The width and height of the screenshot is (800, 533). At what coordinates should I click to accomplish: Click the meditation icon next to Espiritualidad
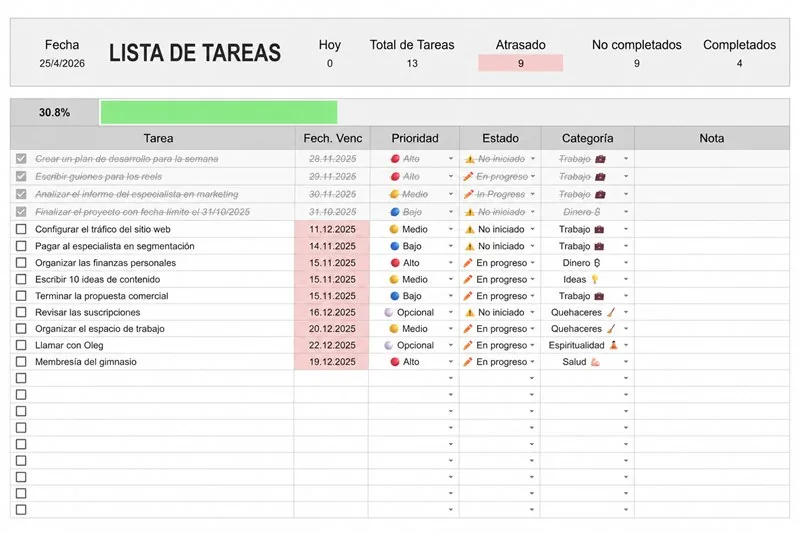click(x=614, y=345)
